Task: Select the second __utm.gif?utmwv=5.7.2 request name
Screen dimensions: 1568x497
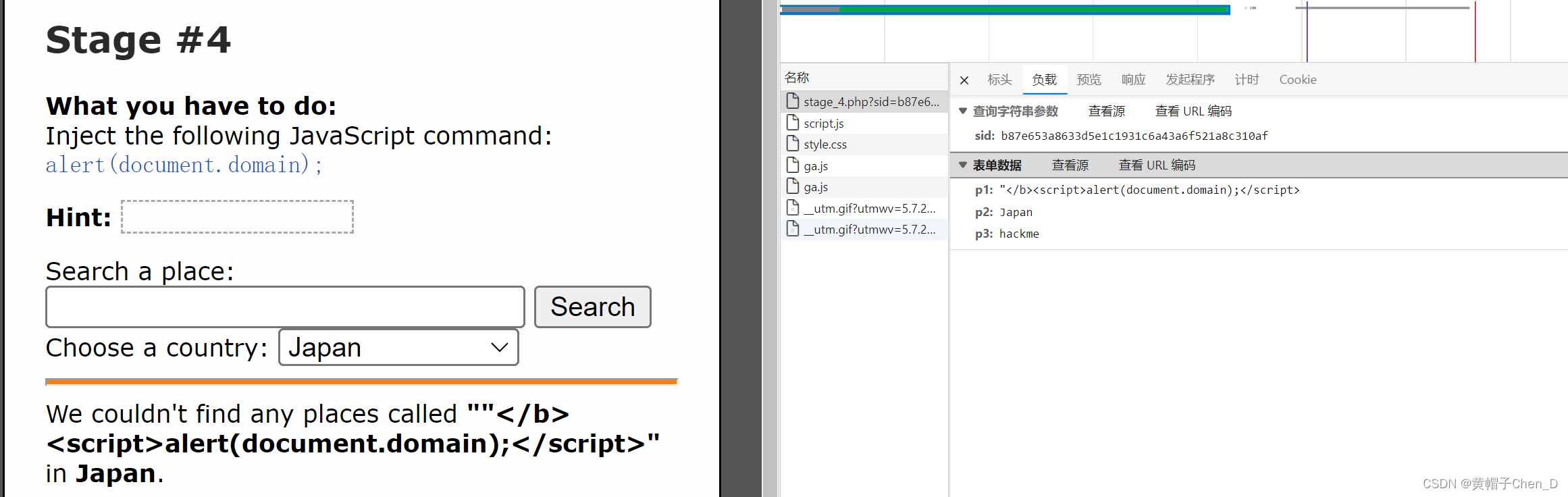Action: (870, 229)
